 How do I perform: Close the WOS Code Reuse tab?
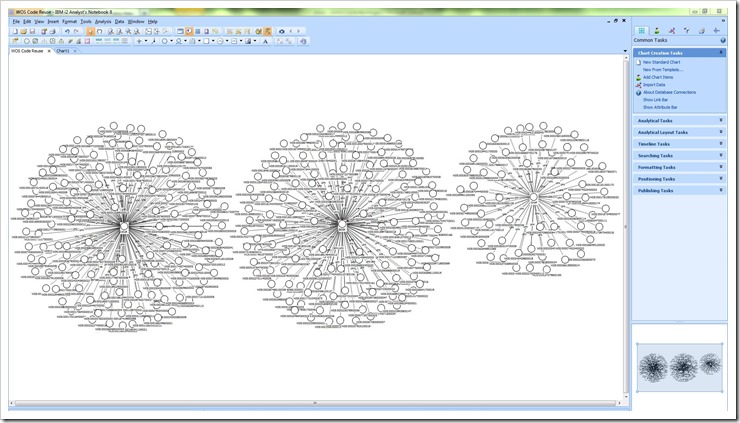[x=49, y=51]
